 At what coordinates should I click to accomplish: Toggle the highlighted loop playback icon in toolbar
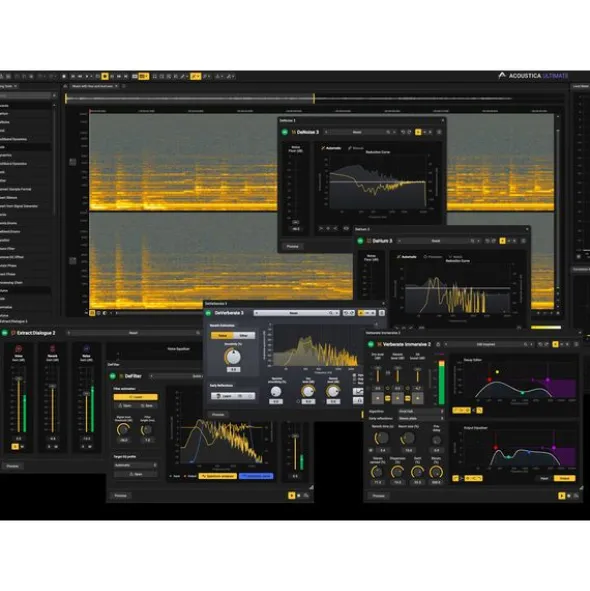pyautogui.click(x=105, y=77)
